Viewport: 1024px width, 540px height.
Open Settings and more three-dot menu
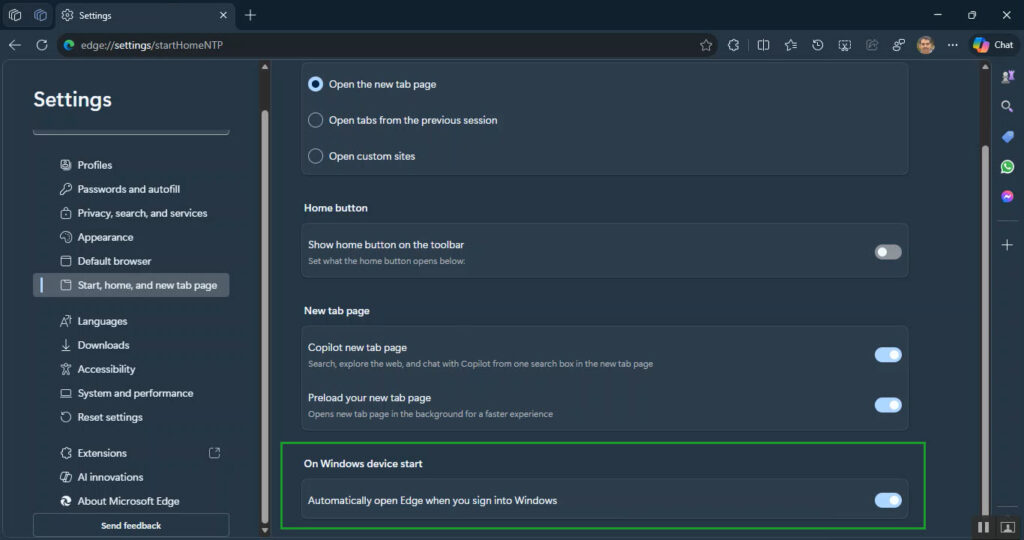coord(952,45)
